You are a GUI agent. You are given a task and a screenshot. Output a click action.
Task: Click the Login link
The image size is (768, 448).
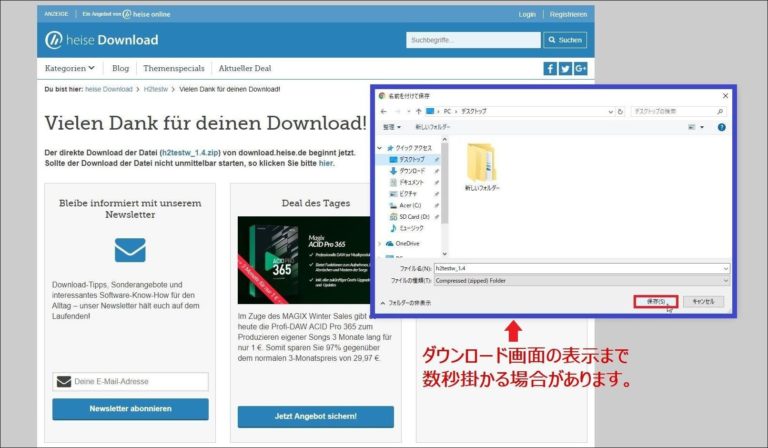pyautogui.click(x=527, y=15)
